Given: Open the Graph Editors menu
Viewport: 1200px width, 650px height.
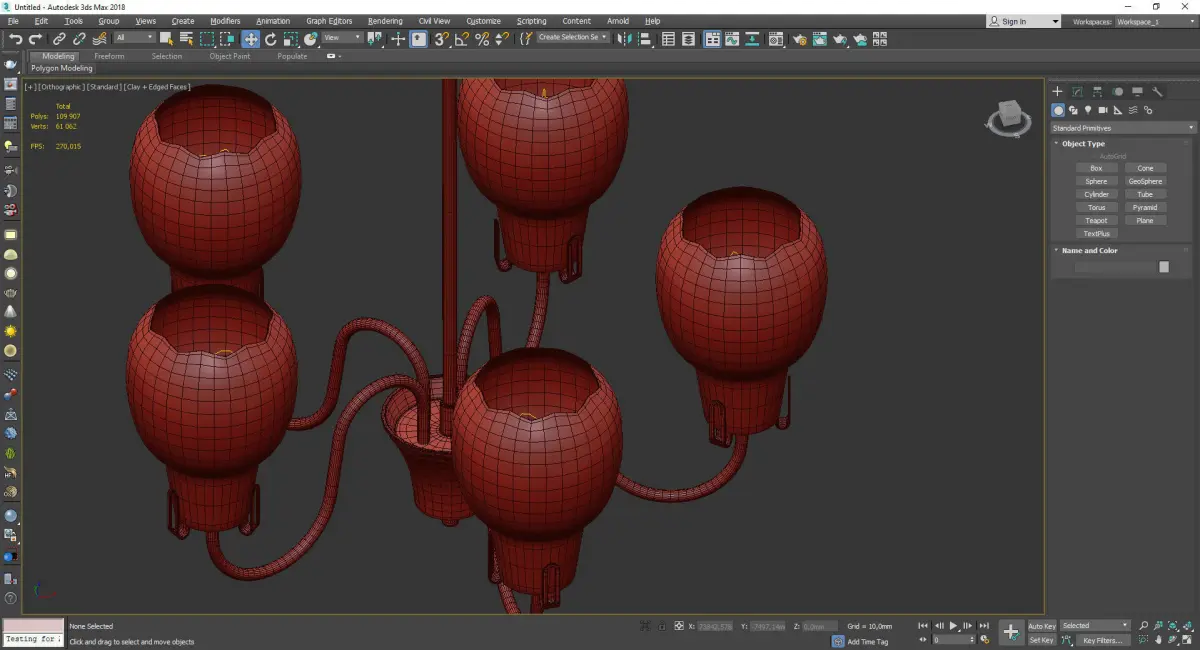Looking at the screenshot, I should [329, 21].
